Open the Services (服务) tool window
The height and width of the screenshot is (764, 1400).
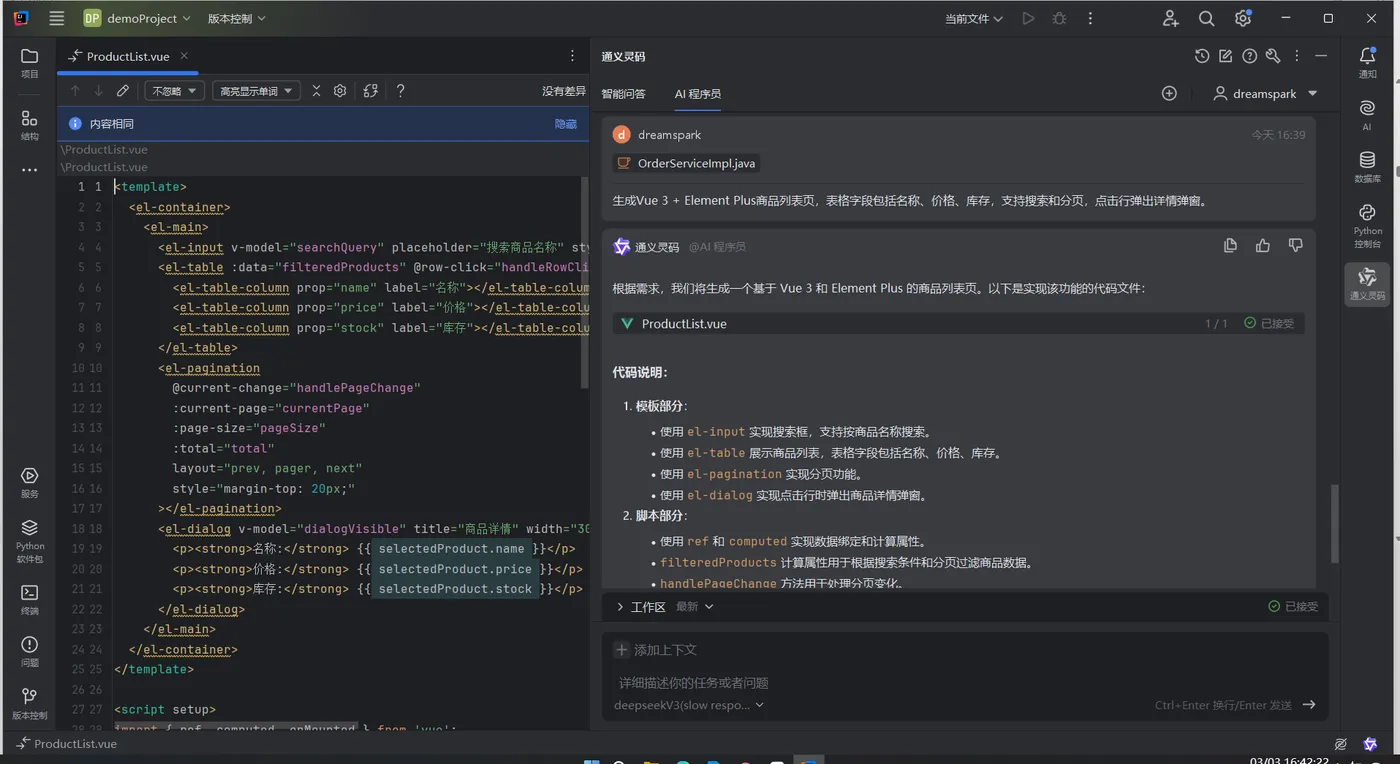30,483
